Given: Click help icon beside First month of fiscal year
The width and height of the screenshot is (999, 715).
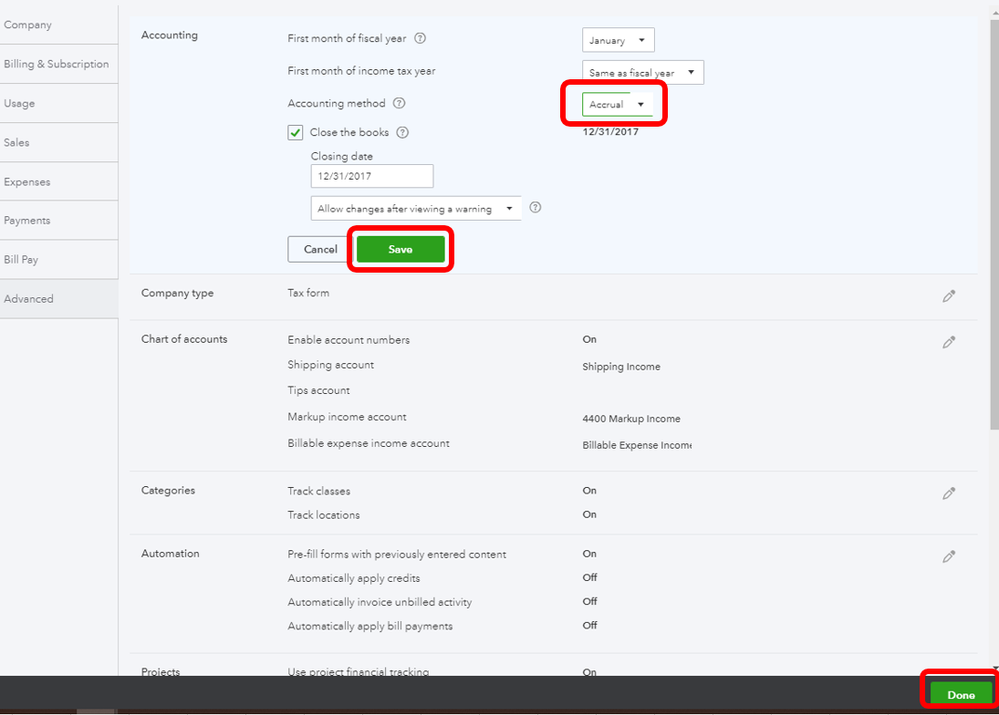Looking at the screenshot, I should [420, 38].
